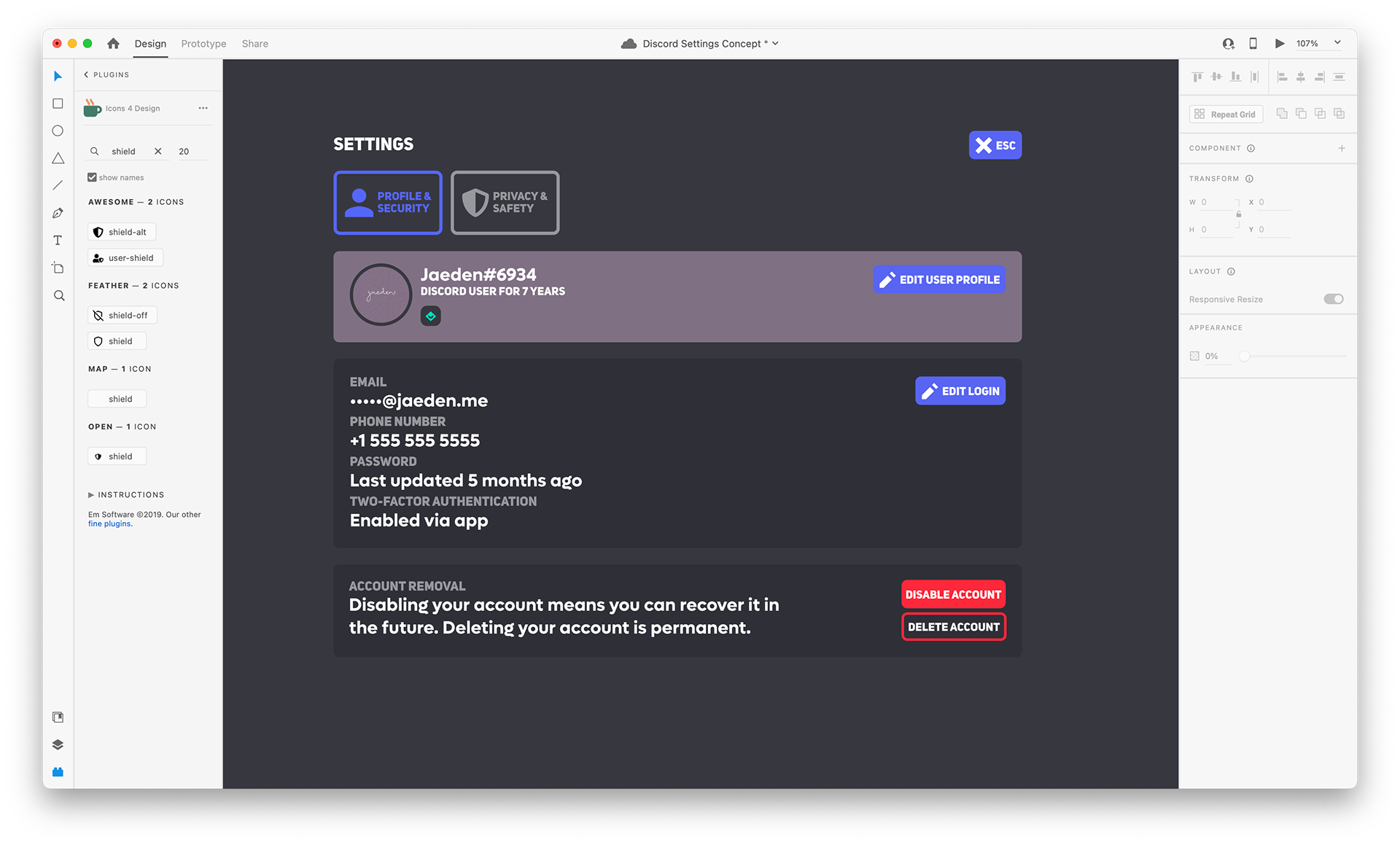Select the Text tool
Screen dimensions: 1400x845
pyautogui.click(x=58, y=240)
